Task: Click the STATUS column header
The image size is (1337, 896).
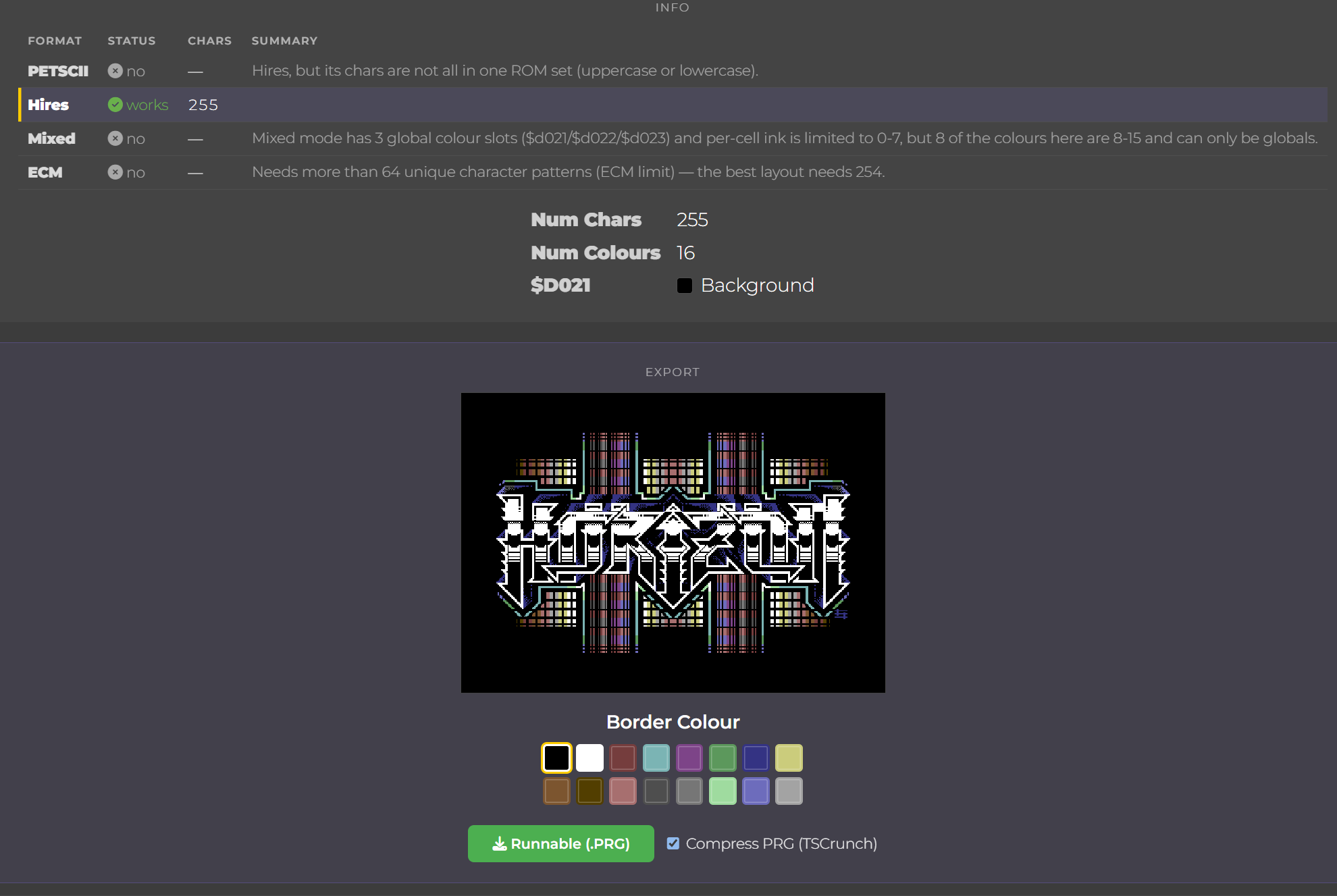Action: point(132,41)
